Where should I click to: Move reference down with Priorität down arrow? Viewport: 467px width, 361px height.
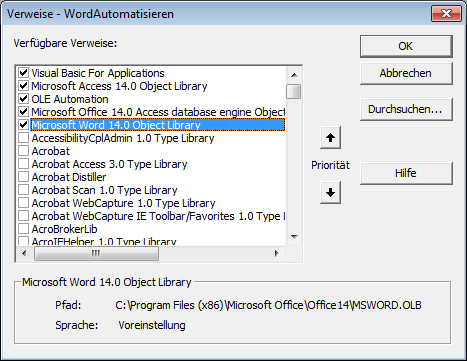pos(330,192)
